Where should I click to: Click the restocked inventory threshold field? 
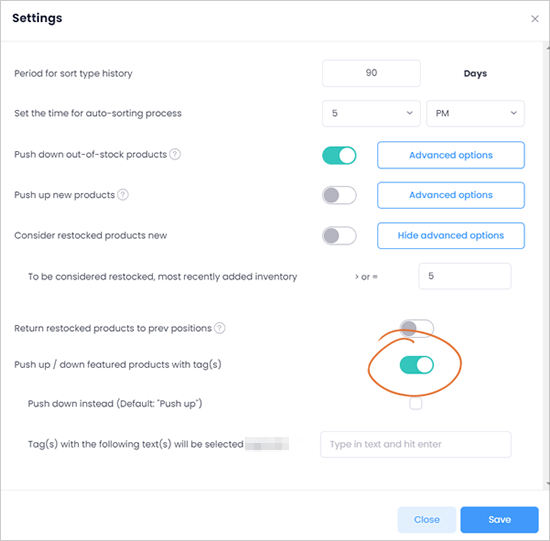click(465, 276)
